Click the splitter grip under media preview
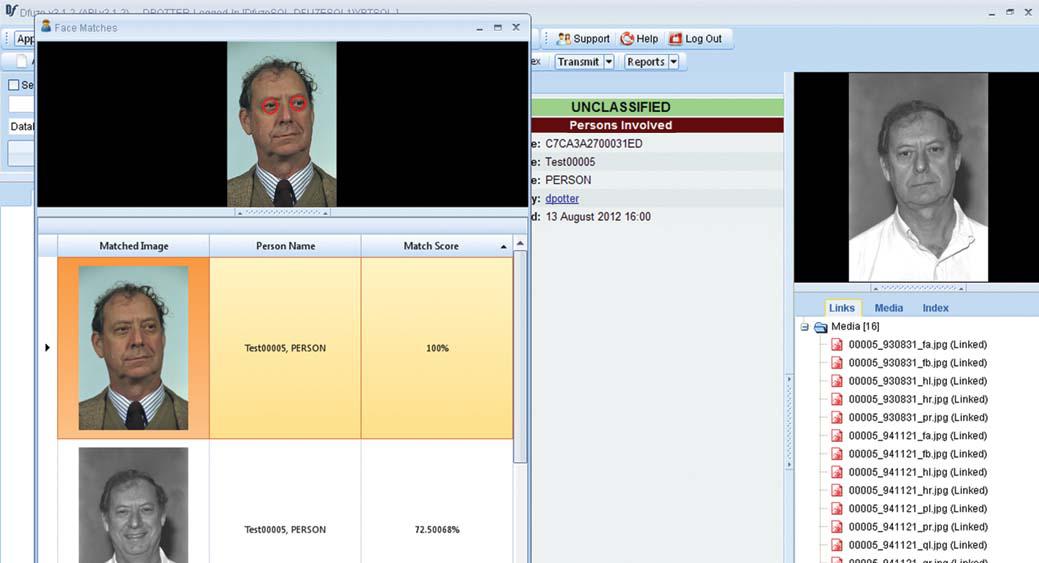 coord(918,288)
